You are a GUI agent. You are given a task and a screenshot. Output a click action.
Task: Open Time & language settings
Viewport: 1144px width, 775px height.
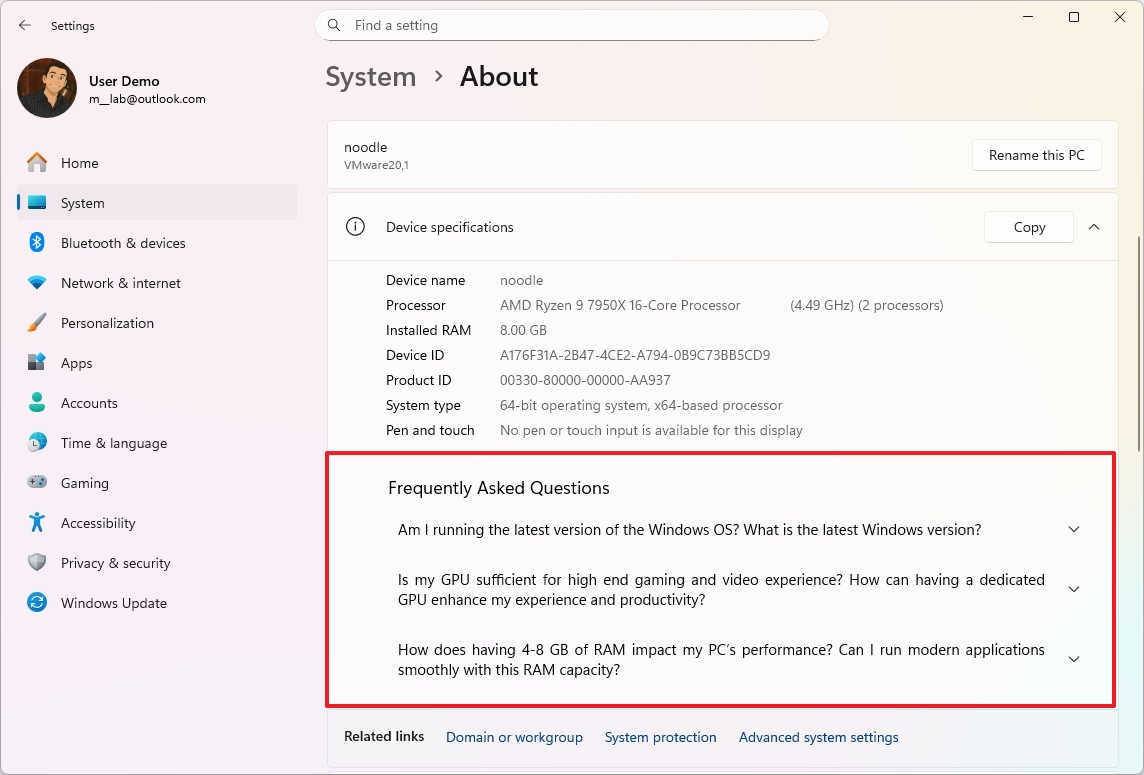pos(113,443)
